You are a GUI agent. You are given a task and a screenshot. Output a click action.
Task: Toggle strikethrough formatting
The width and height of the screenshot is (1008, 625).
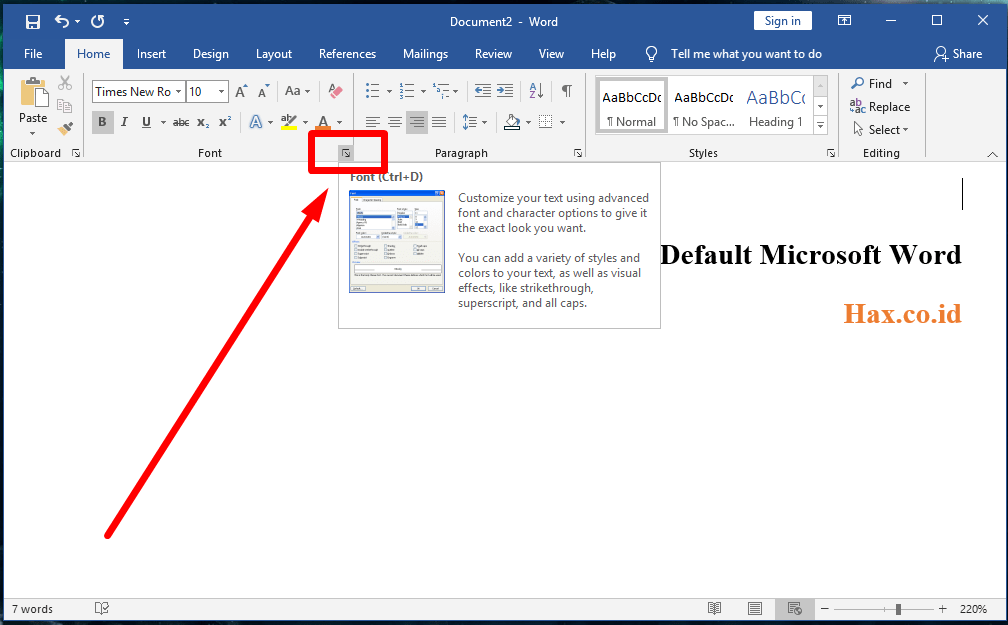(x=181, y=122)
